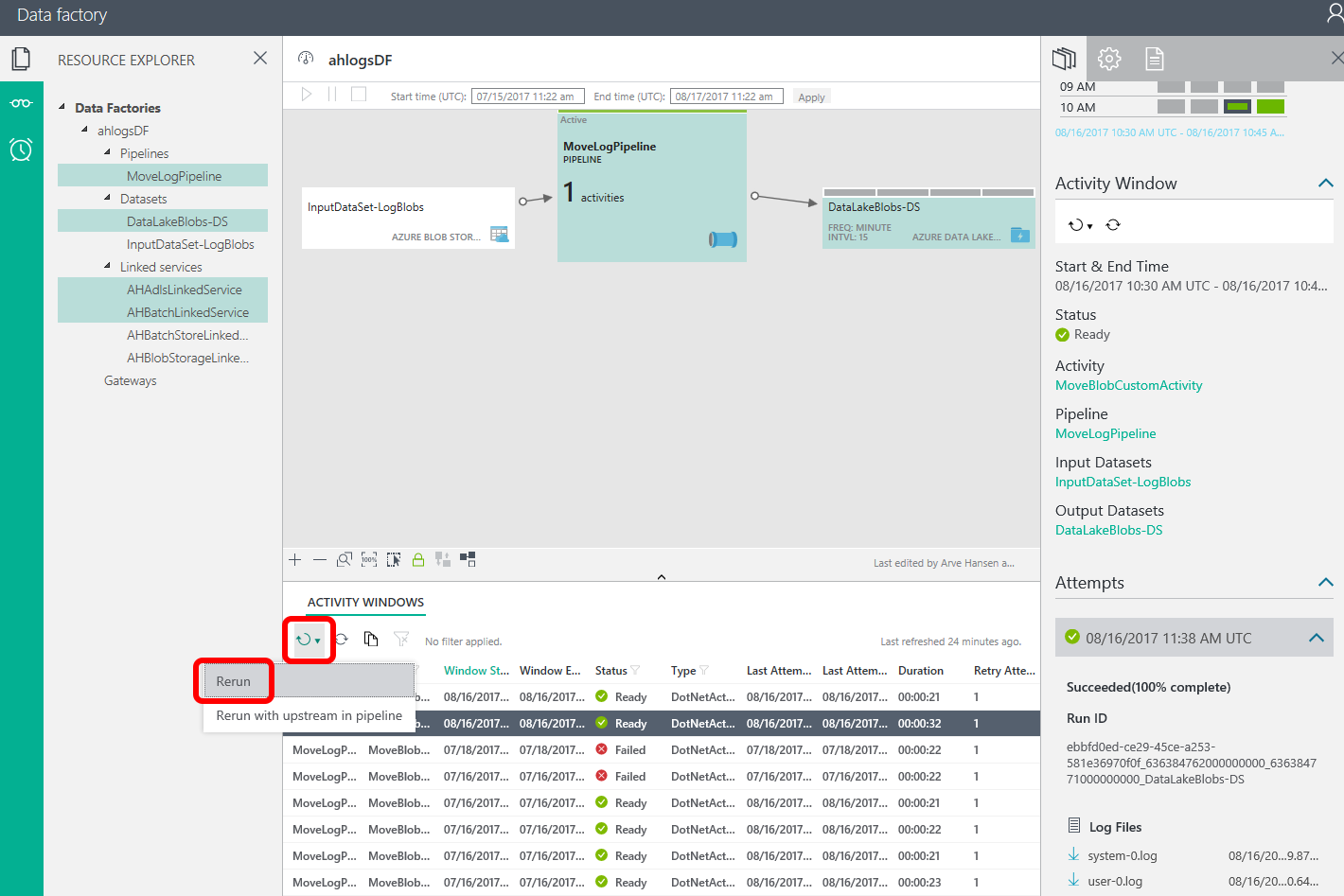
Task: Open Rerun dropdown in the Activity Window pane
Action: [1080, 225]
